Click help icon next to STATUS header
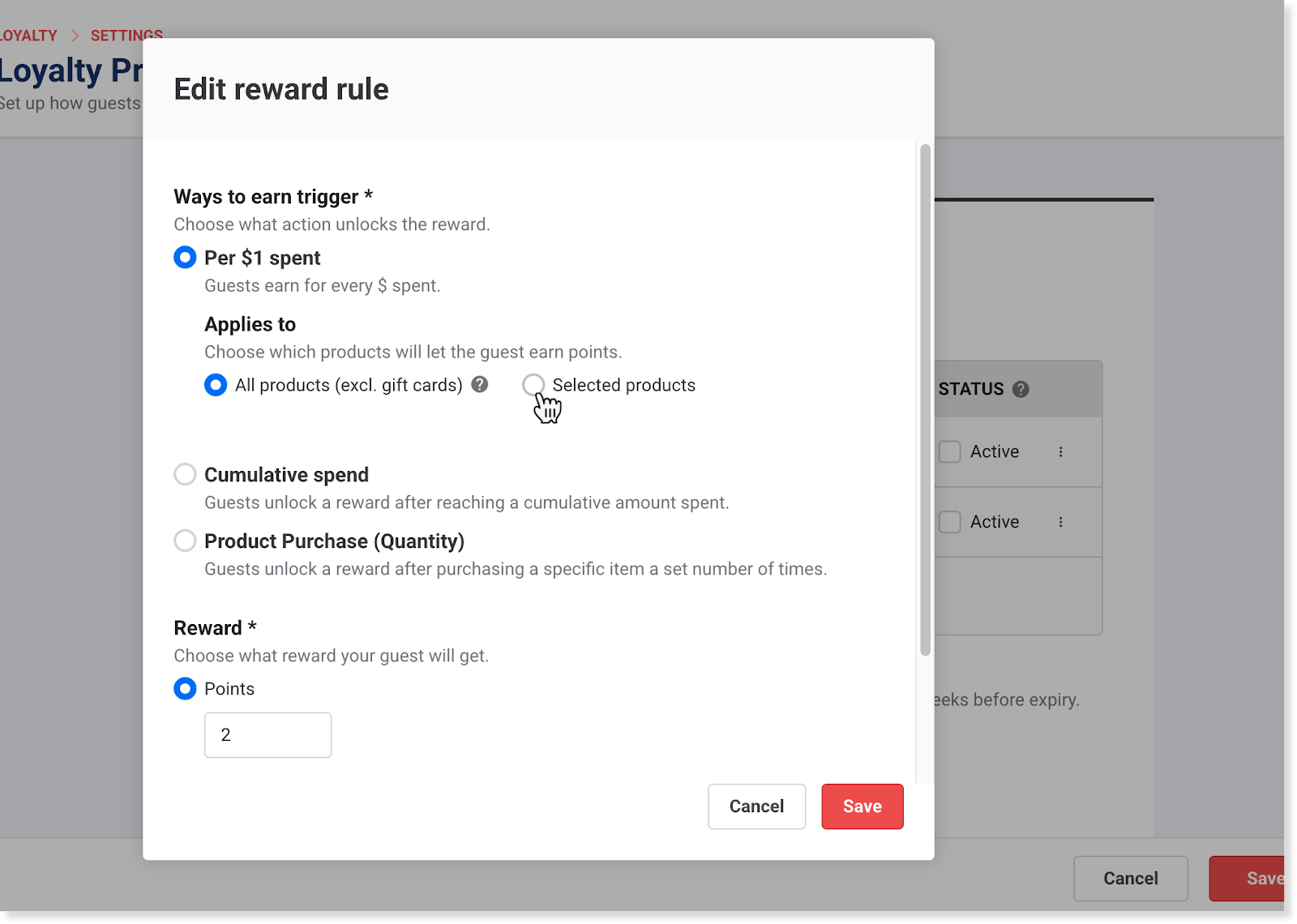Viewport: 1297px width, 924px height. click(1021, 389)
